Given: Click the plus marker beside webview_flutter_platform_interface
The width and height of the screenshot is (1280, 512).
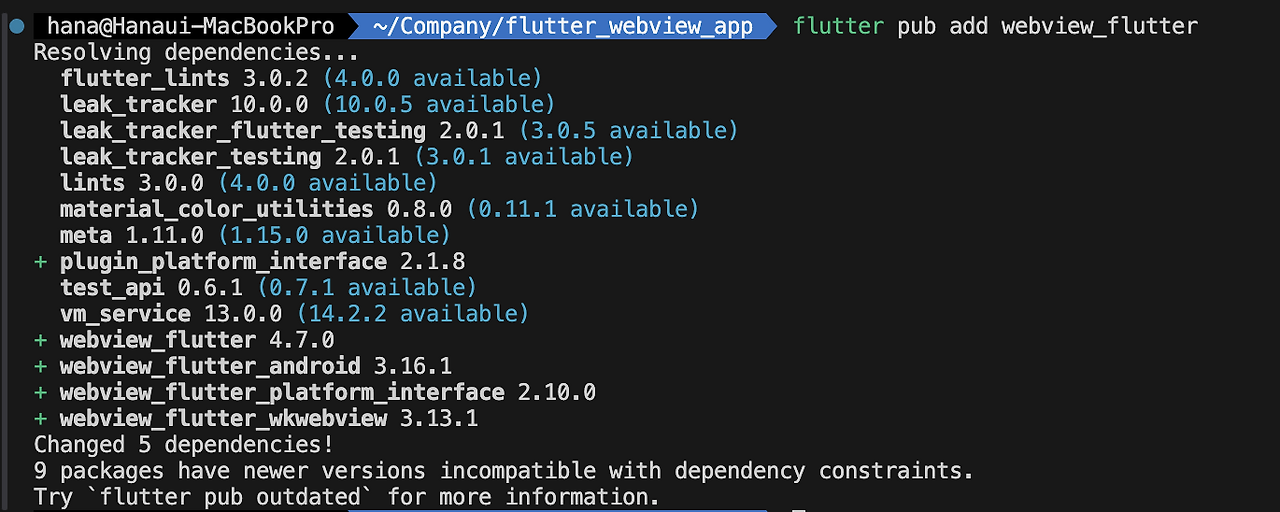Looking at the screenshot, I should point(40,392).
